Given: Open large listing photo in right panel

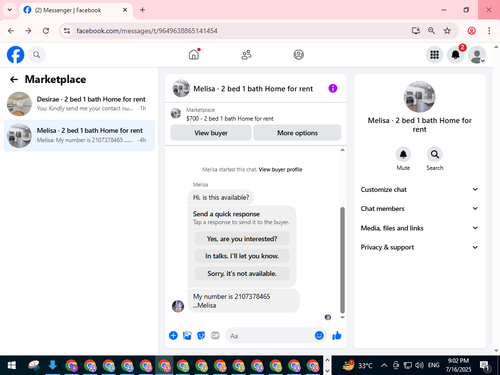Looking at the screenshot, I should point(419,97).
